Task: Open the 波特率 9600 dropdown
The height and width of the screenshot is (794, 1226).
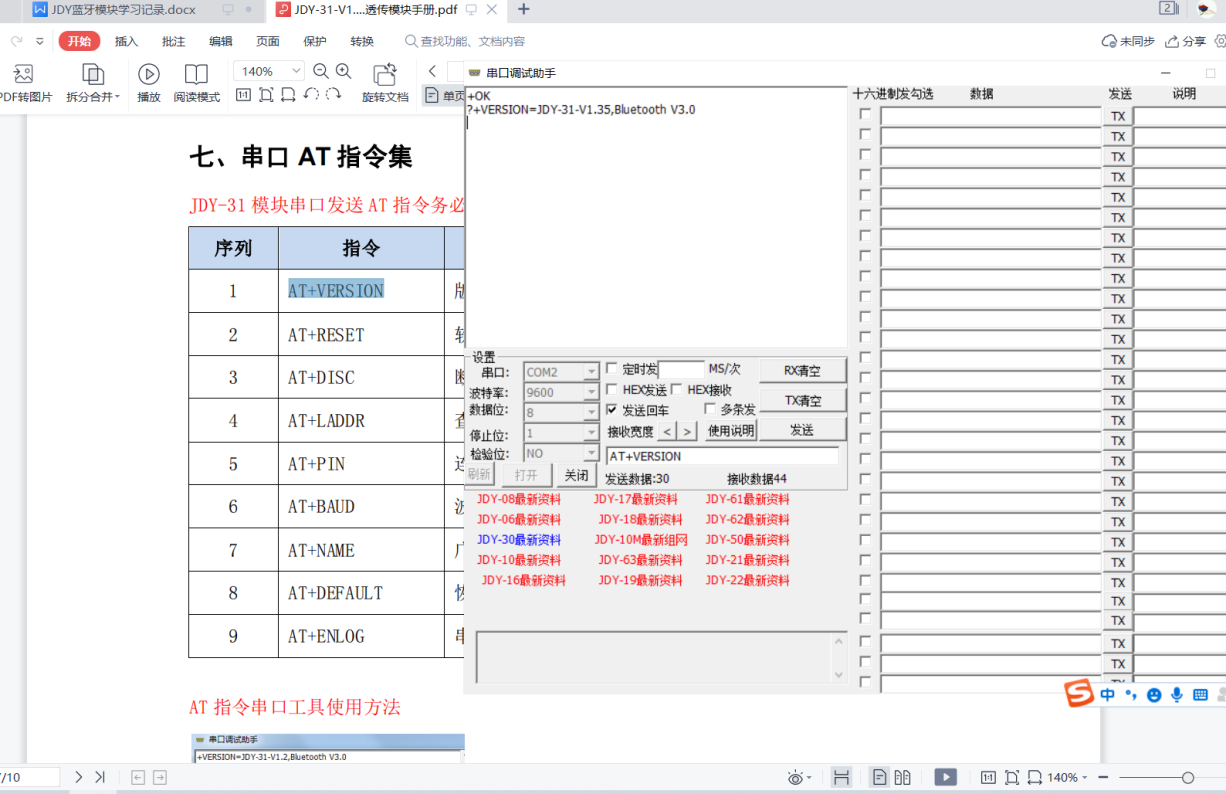Action: point(591,393)
